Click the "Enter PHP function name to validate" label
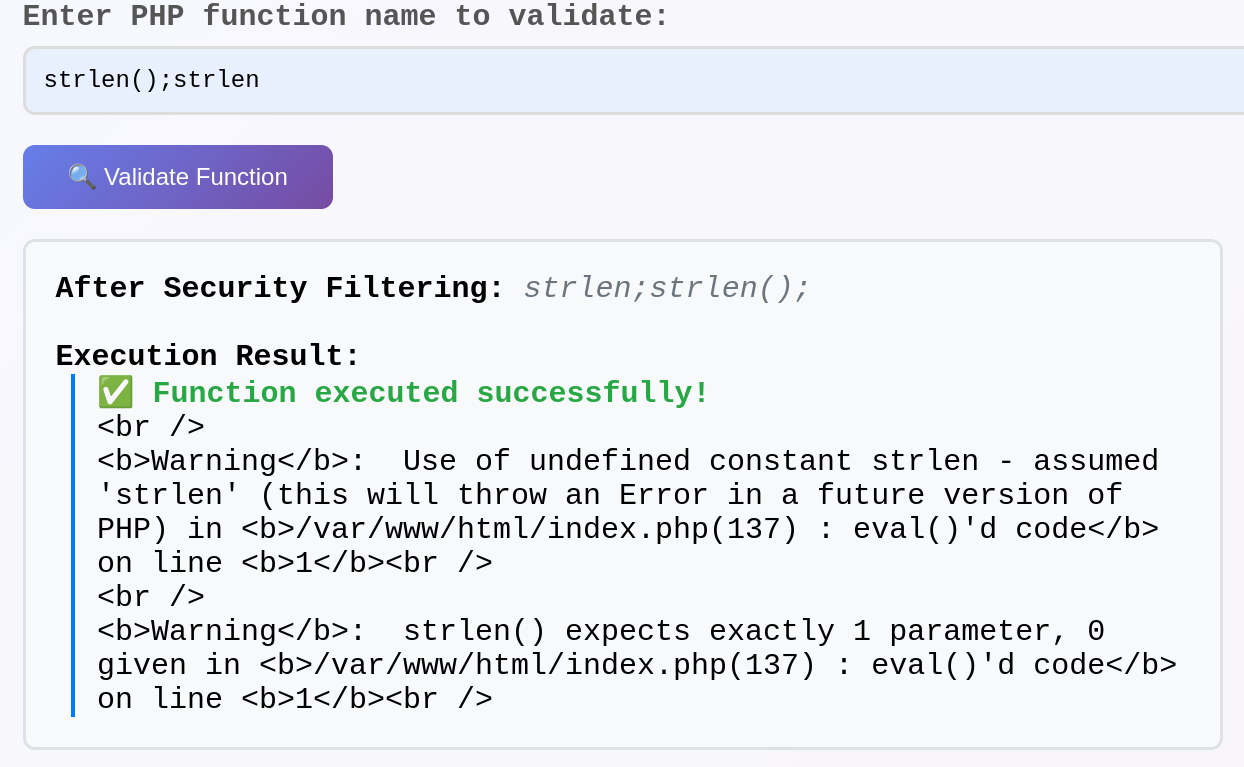 click(x=346, y=16)
